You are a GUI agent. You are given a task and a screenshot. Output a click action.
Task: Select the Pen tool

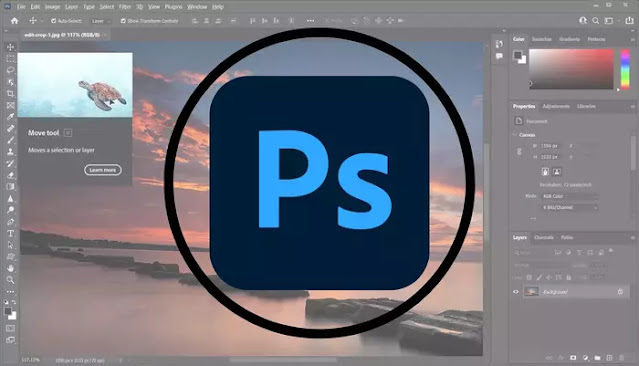[11, 222]
